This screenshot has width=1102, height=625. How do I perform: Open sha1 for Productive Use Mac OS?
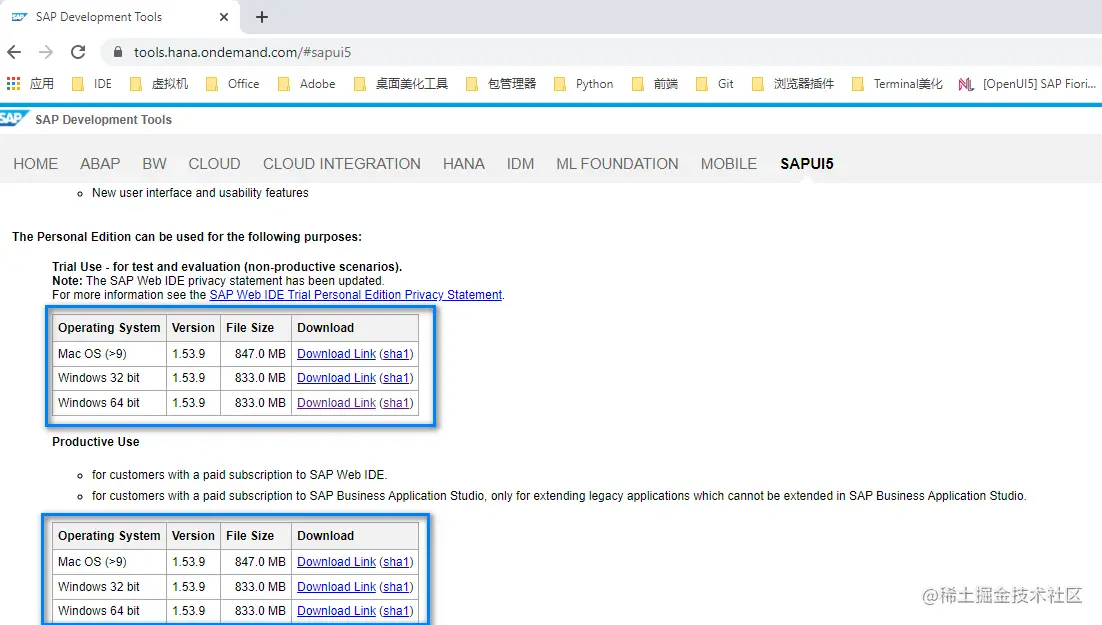click(x=396, y=562)
